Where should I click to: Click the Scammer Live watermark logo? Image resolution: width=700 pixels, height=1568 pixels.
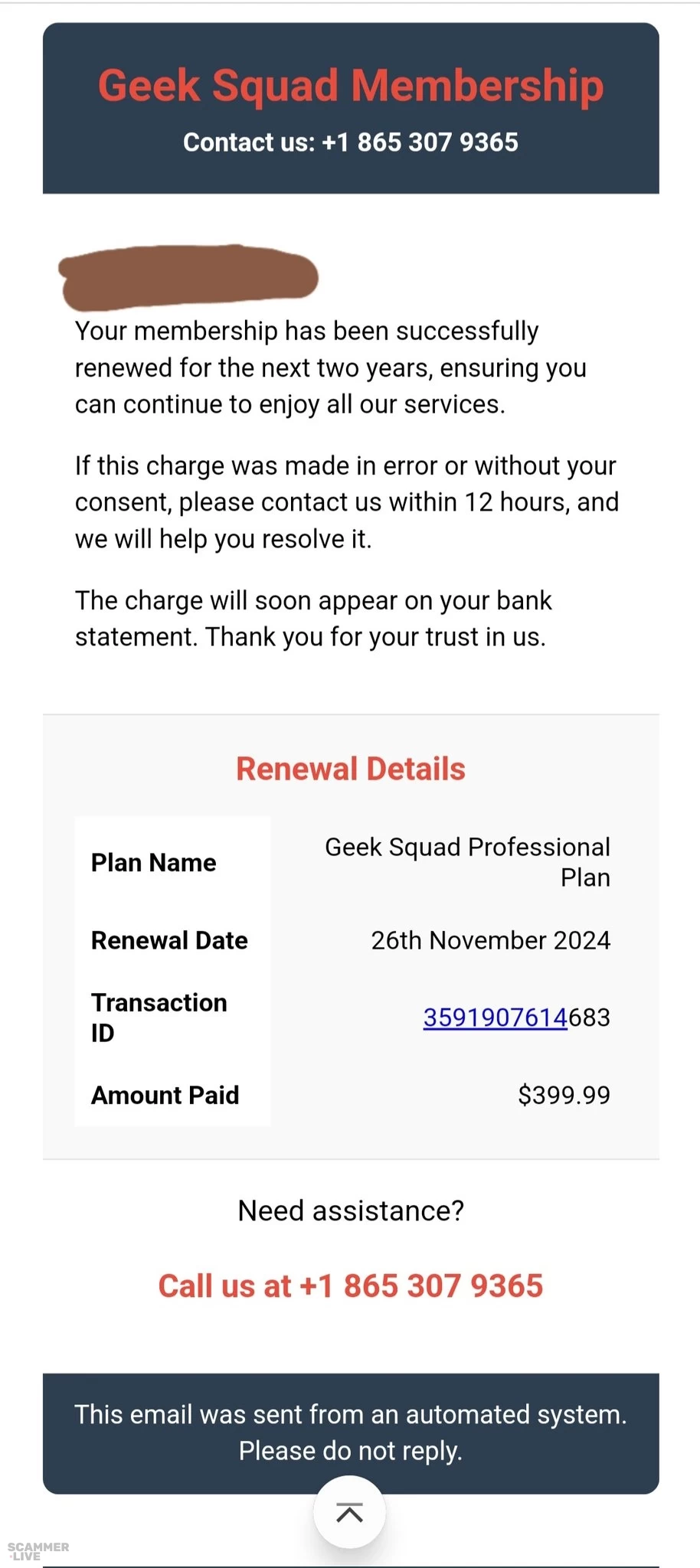38,1551
